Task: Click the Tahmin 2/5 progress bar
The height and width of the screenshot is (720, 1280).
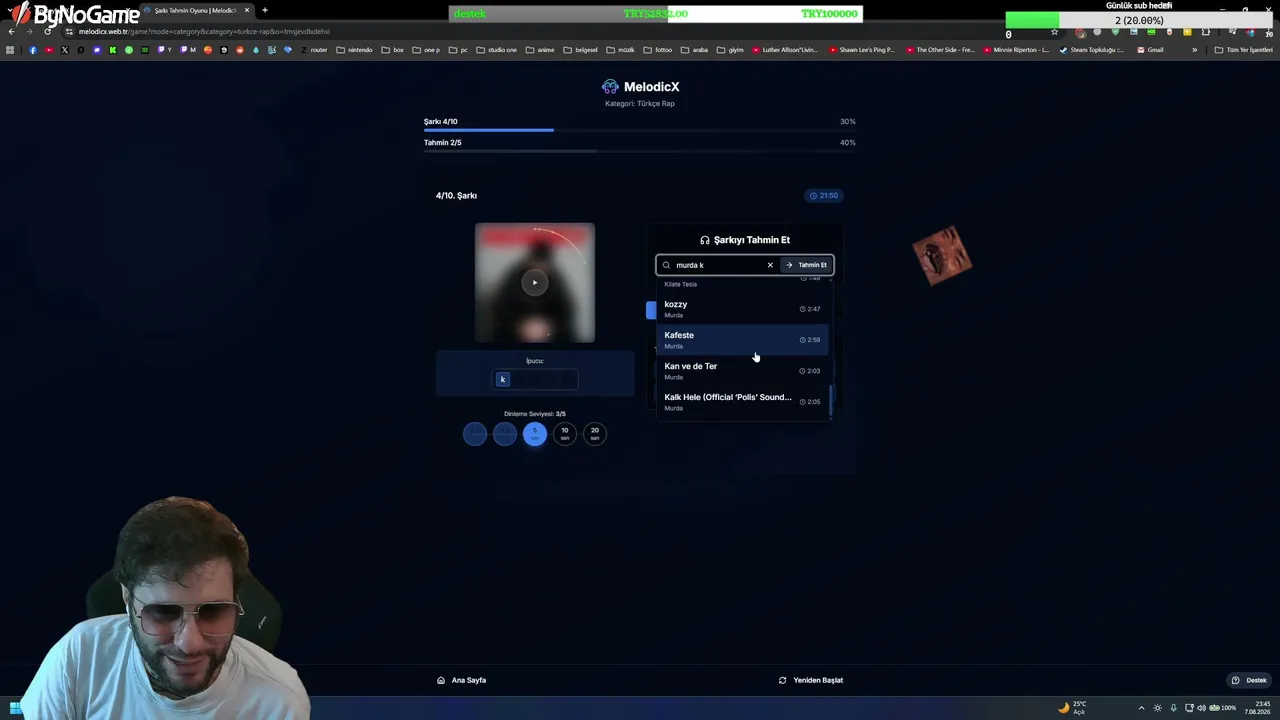Action: (x=640, y=151)
